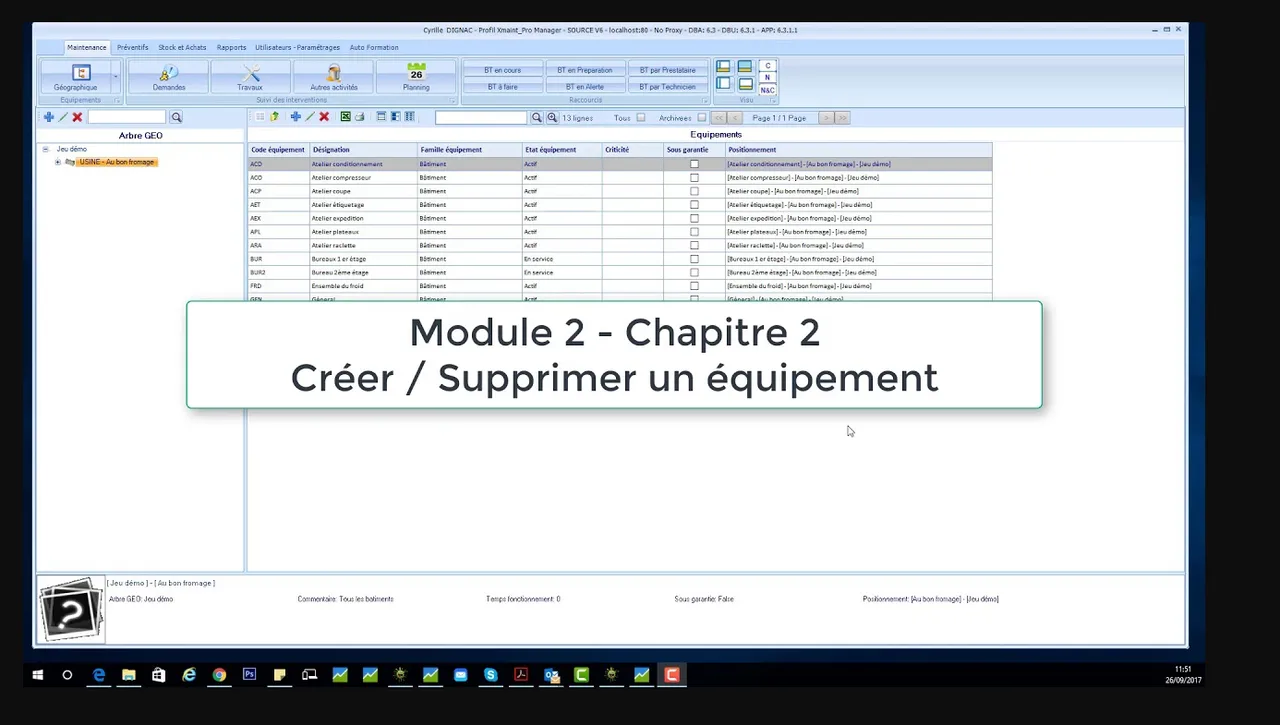Click the equipment search magnifier icon

point(537,117)
